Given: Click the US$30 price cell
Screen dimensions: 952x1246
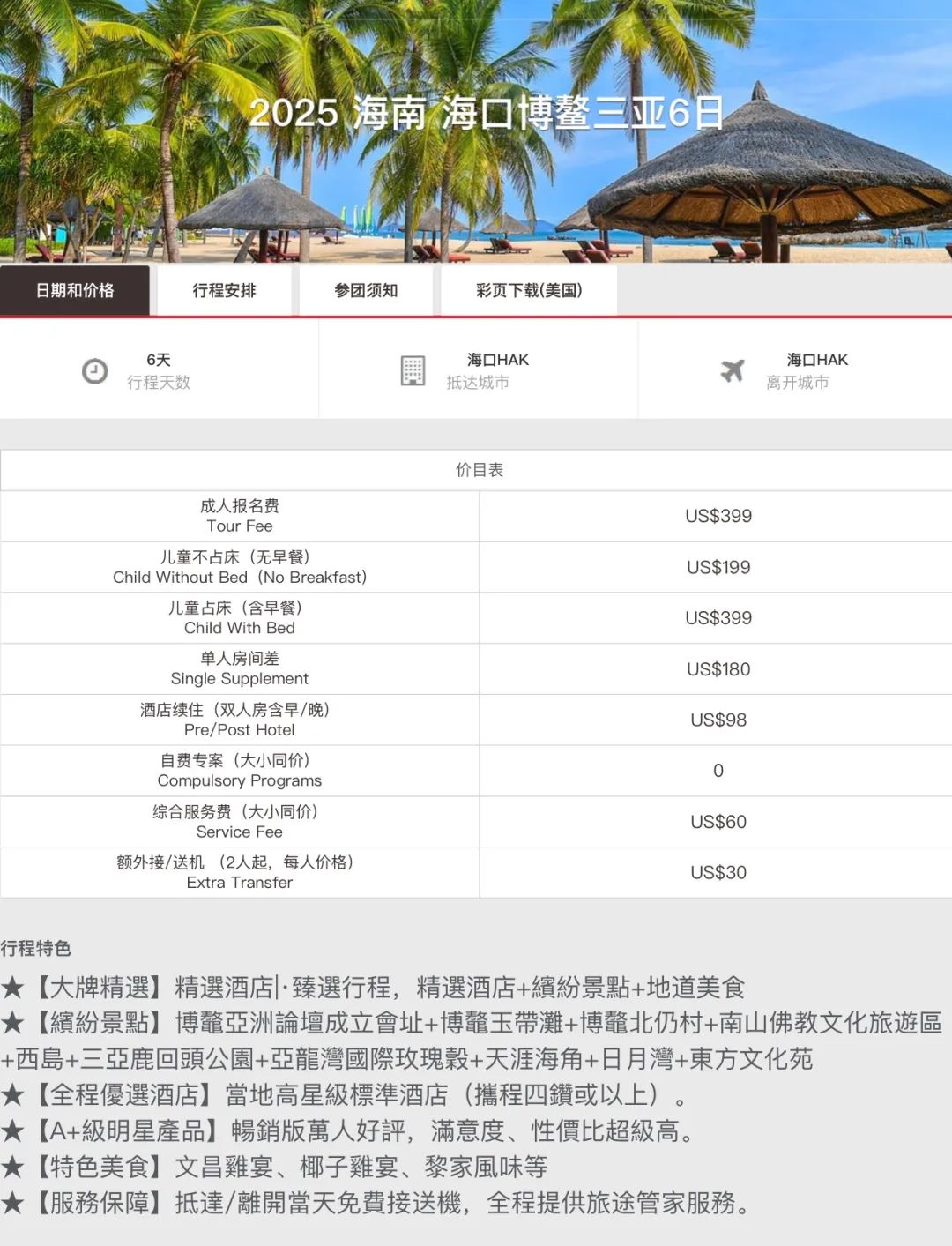Looking at the screenshot, I should 718,872.
